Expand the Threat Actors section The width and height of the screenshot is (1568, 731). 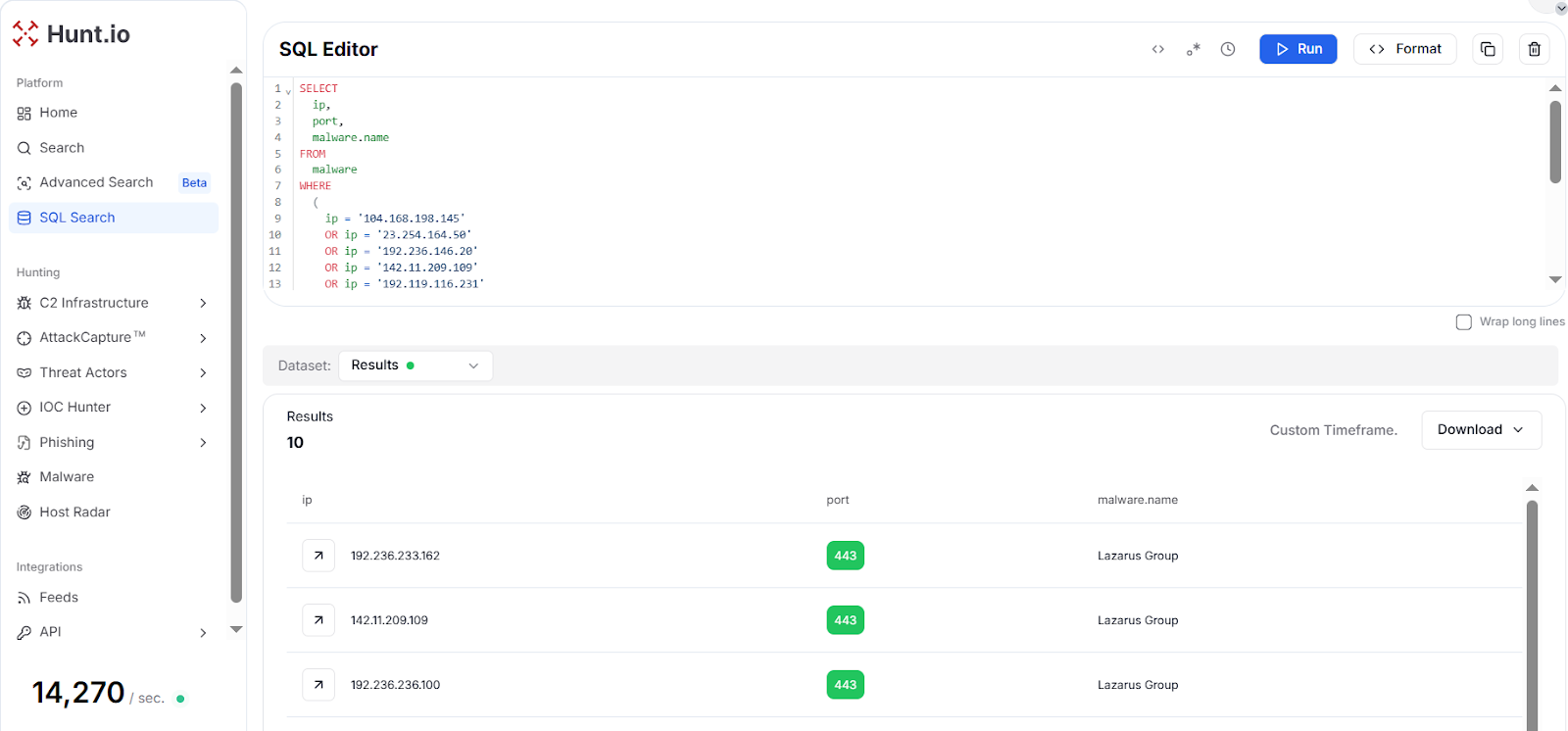point(203,373)
